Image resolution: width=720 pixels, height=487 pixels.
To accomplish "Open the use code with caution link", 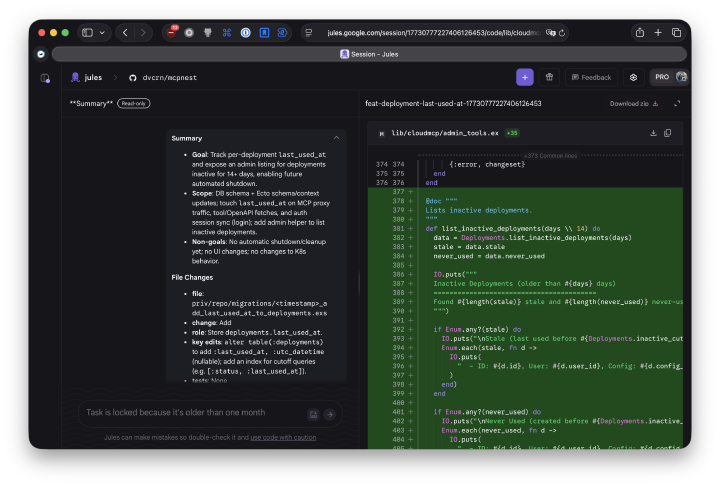I will coord(283,437).
